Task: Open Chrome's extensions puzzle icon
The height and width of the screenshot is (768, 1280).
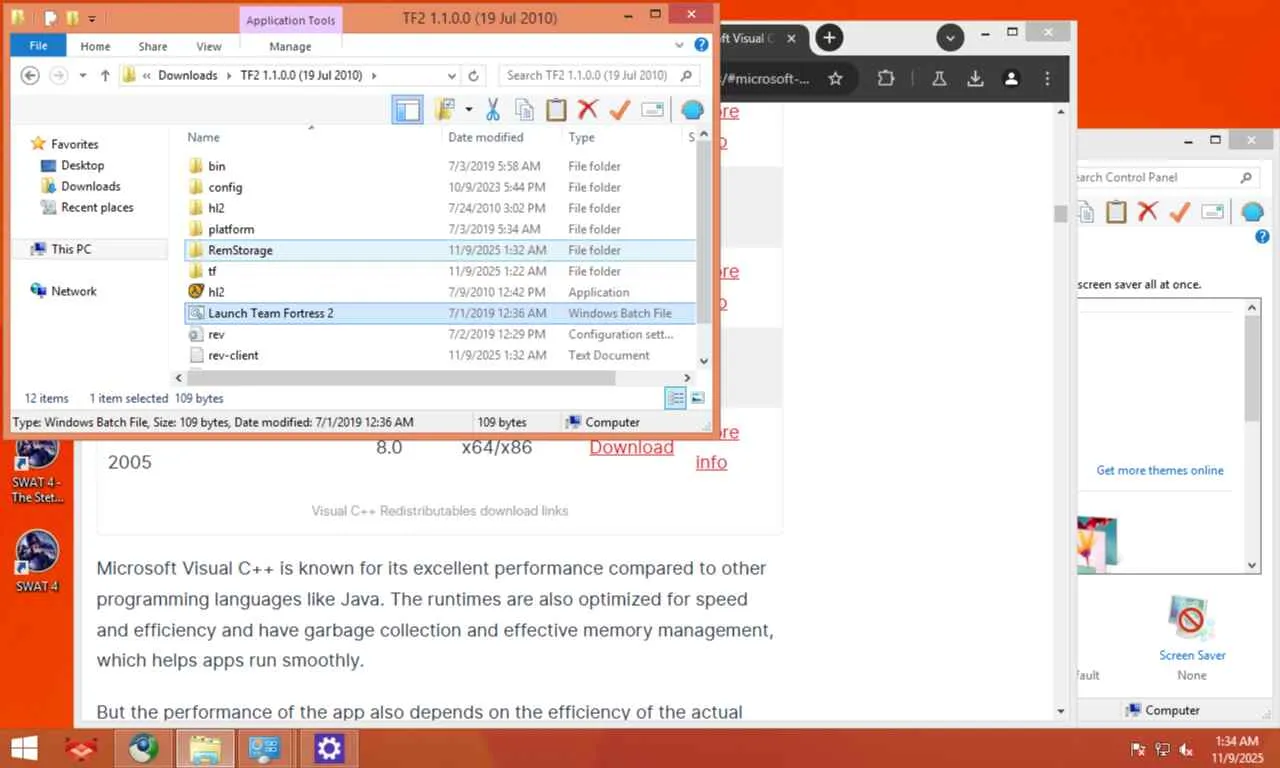Action: pyautogui.click(x=886, y=78)
